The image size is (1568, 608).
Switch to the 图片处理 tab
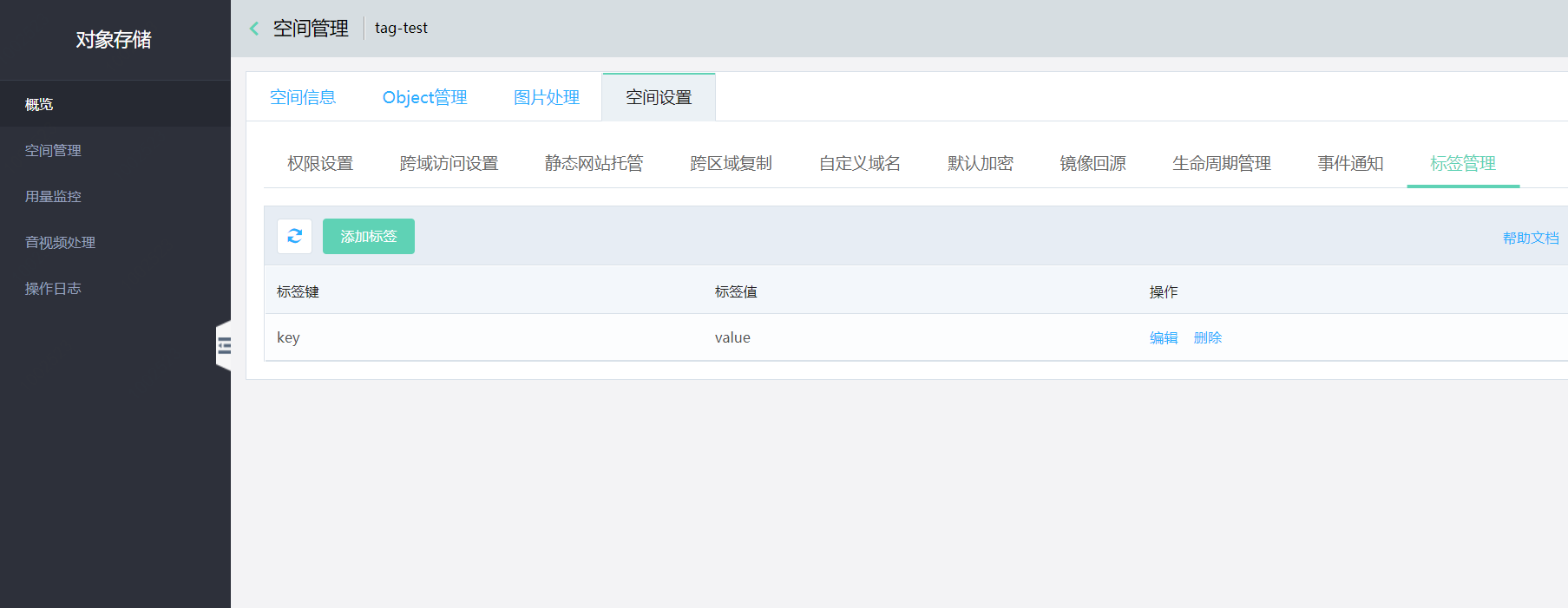point(547,97)
